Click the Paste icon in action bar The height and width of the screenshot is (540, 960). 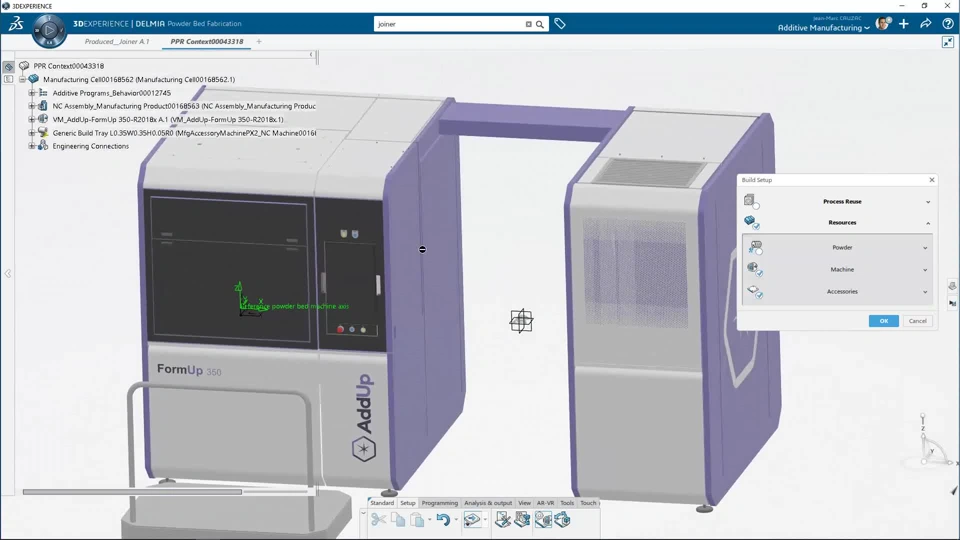418,520
